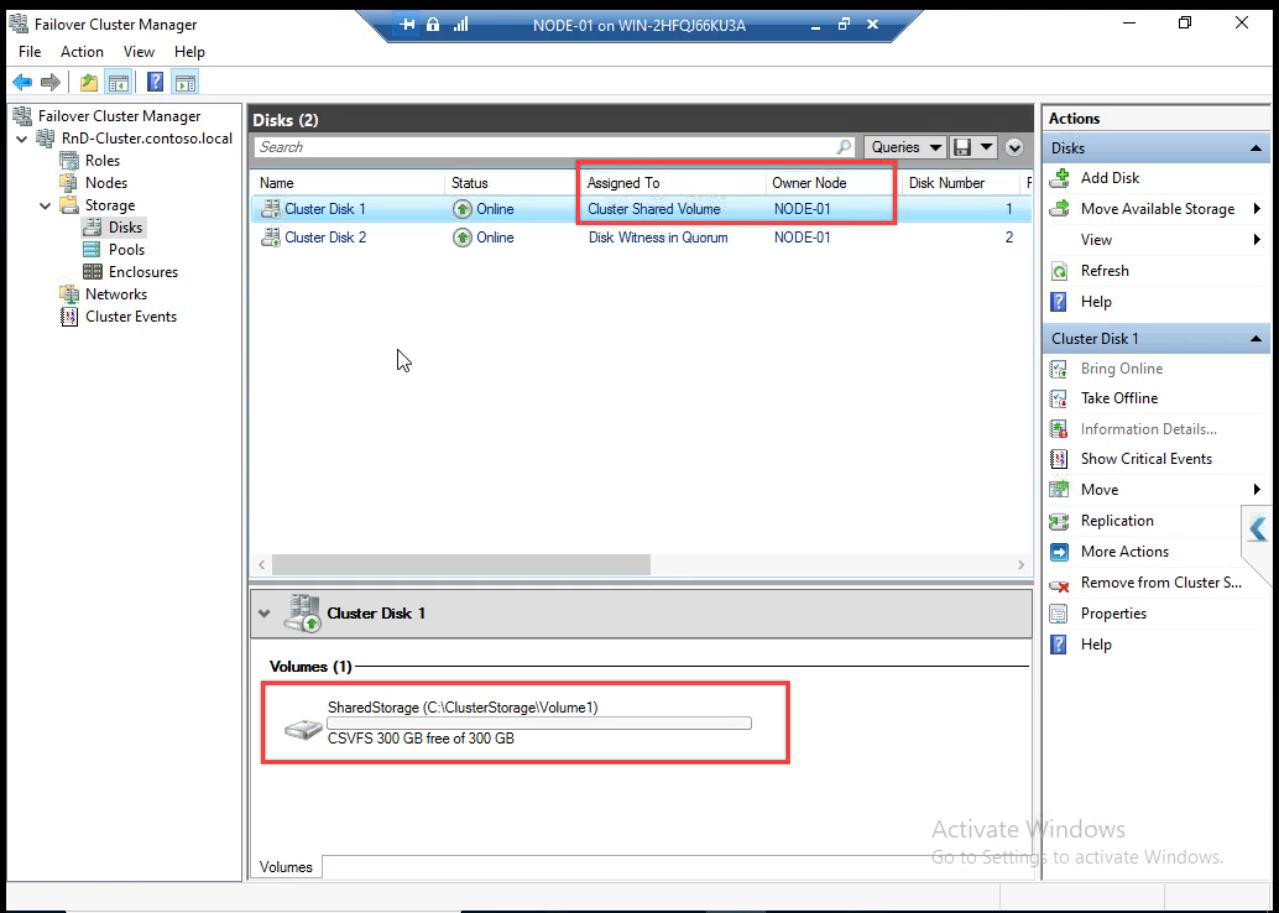Collapse the Disks section in Actions
This screenshot has width=1279, height=913.
tap(1256, 148)
